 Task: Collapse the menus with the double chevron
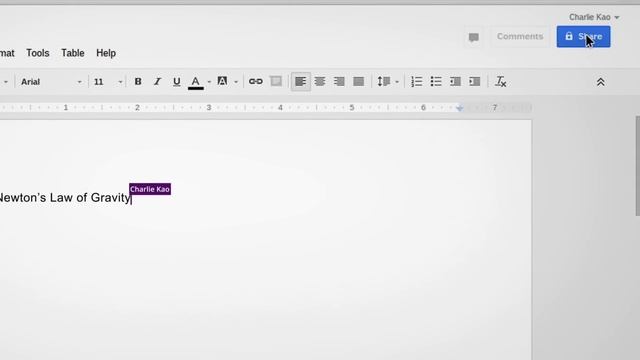tap(601, 82)
